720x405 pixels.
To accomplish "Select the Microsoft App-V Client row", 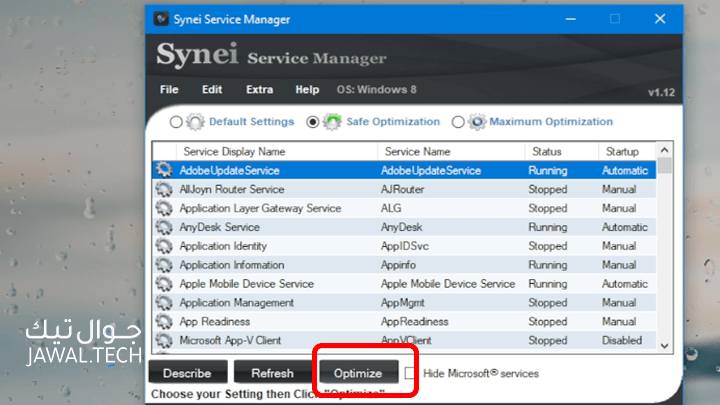I will pos(404,340).
